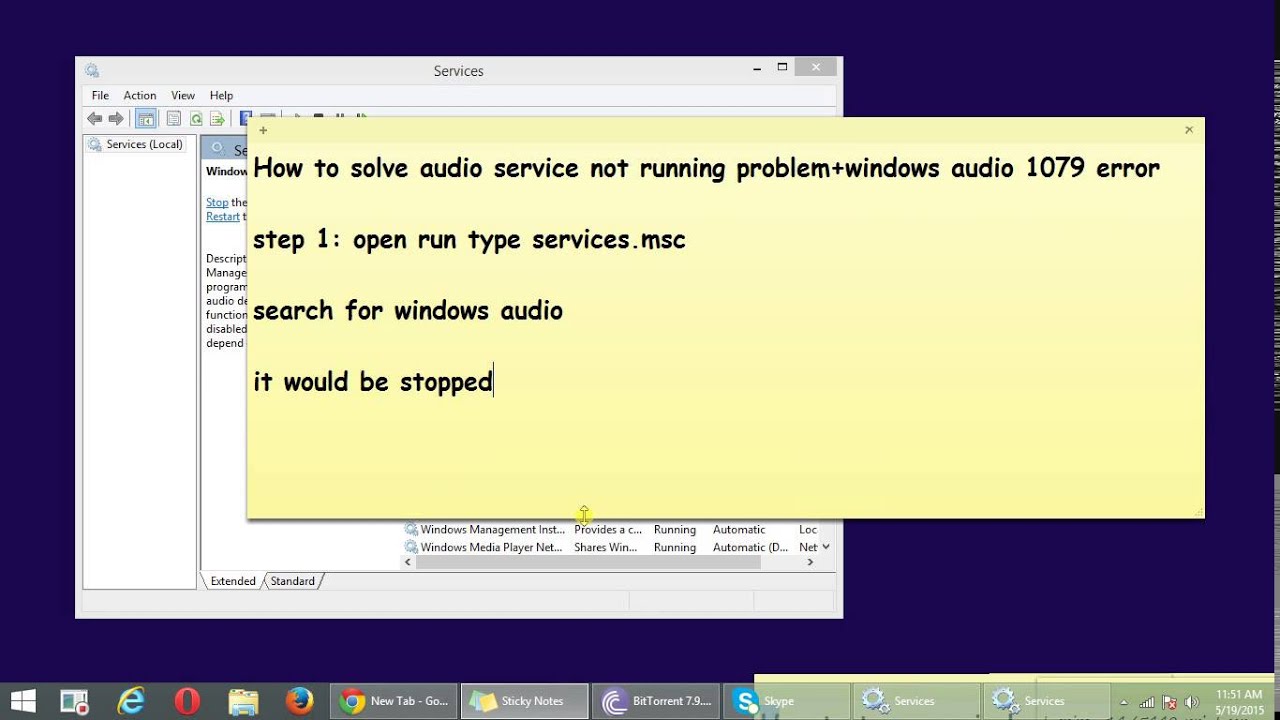Viewport: 1280px width, 720px height.
Task: Click the down scroll arrow of services list
Action: pyautogui.click(x=826, y=547)
